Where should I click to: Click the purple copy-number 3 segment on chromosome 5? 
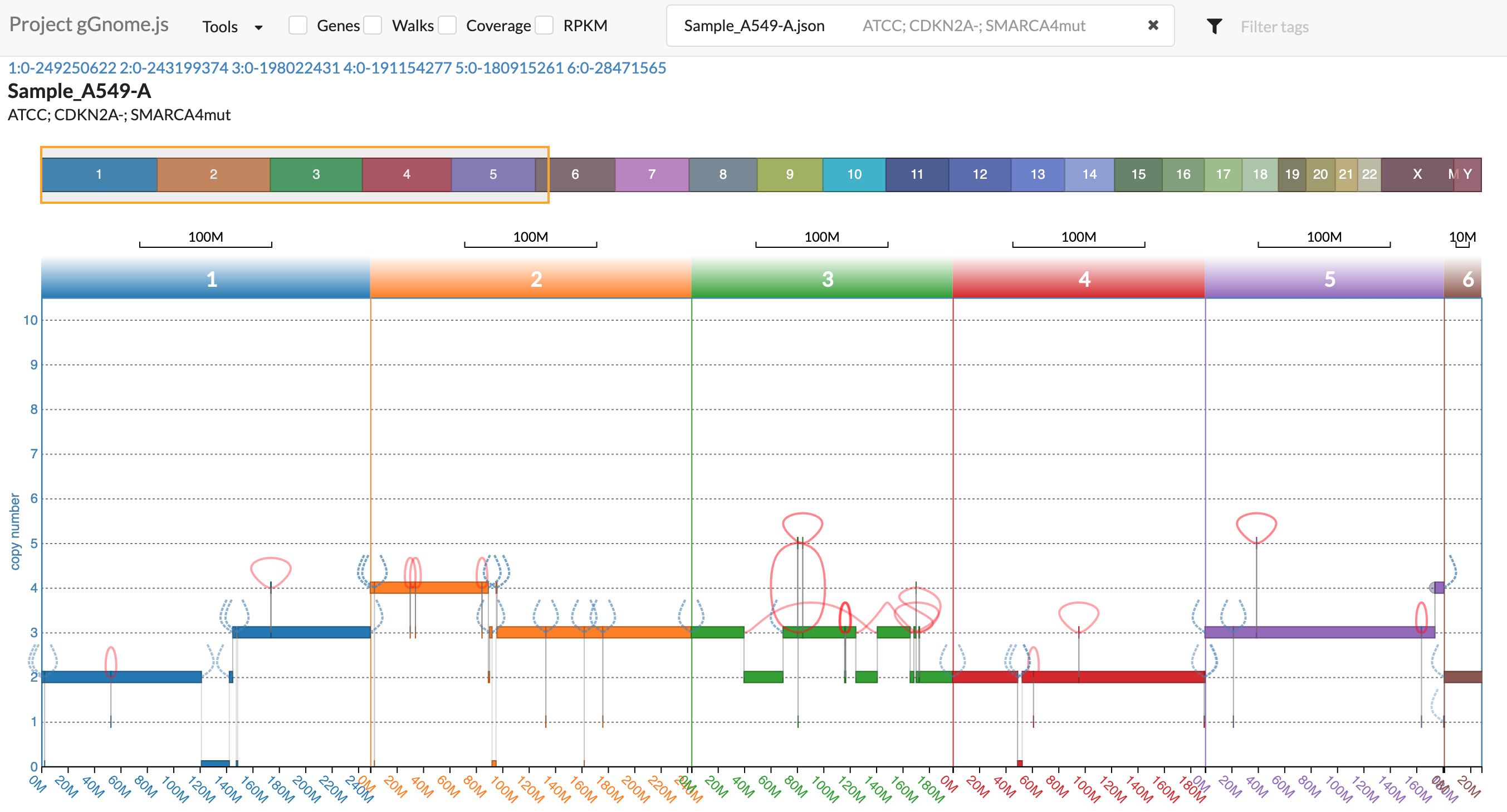[x=1320, y=633]
